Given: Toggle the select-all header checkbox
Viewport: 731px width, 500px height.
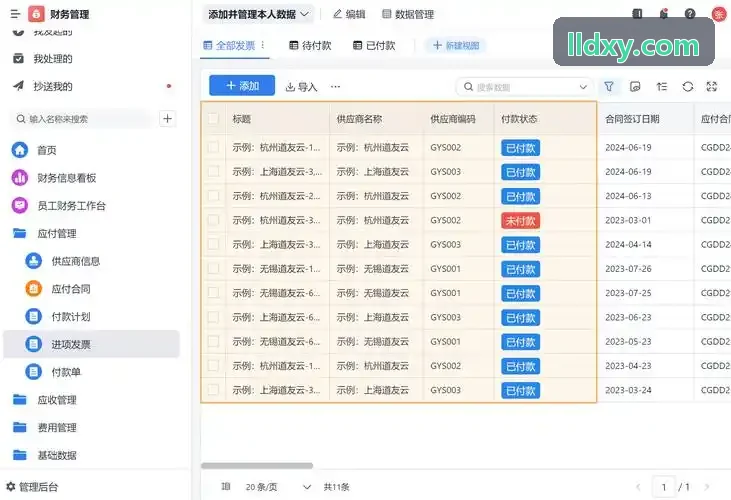Looking at the screenshot, I should [213, 119].
